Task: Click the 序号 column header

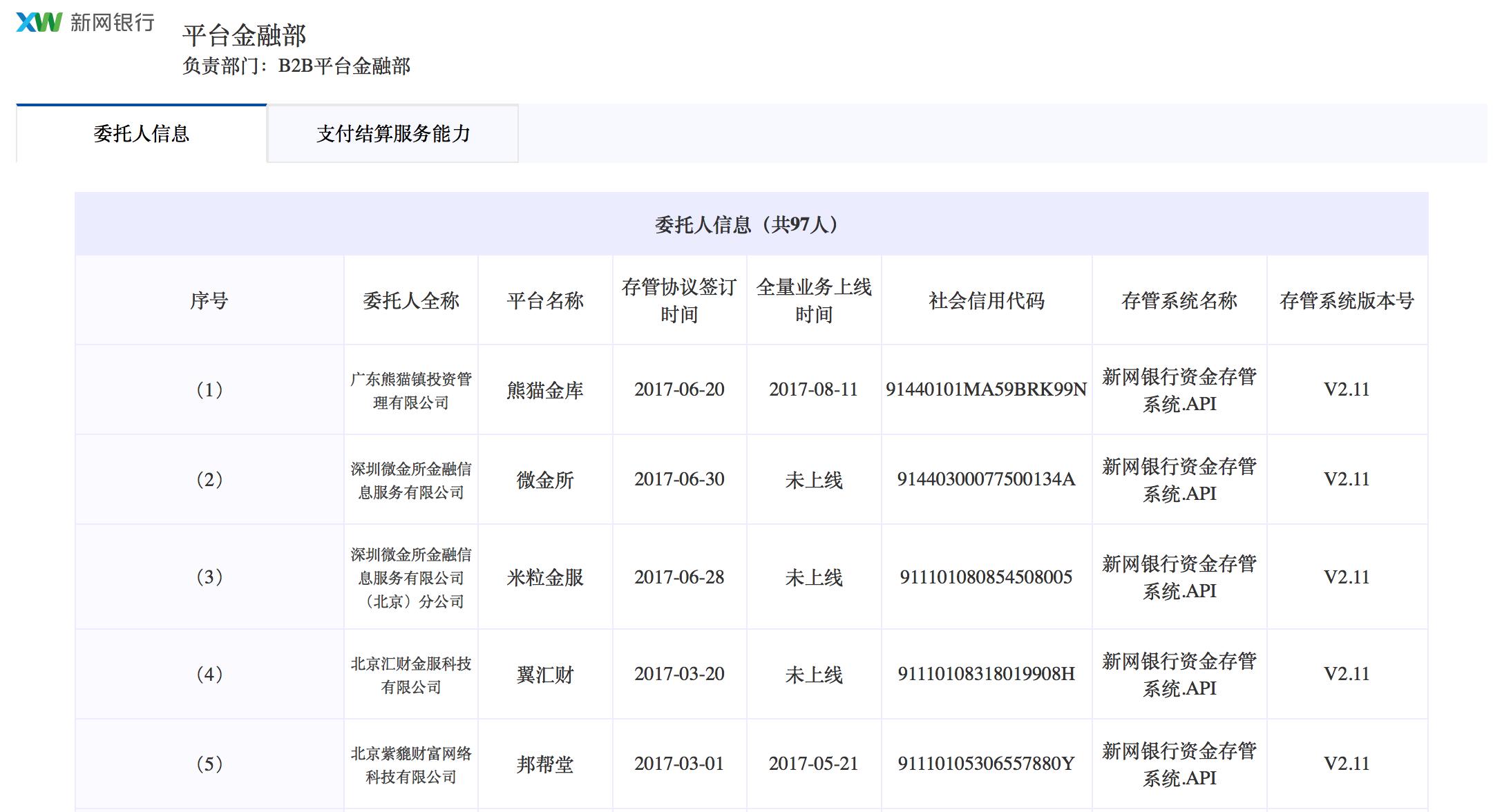Action: (209, 300)
